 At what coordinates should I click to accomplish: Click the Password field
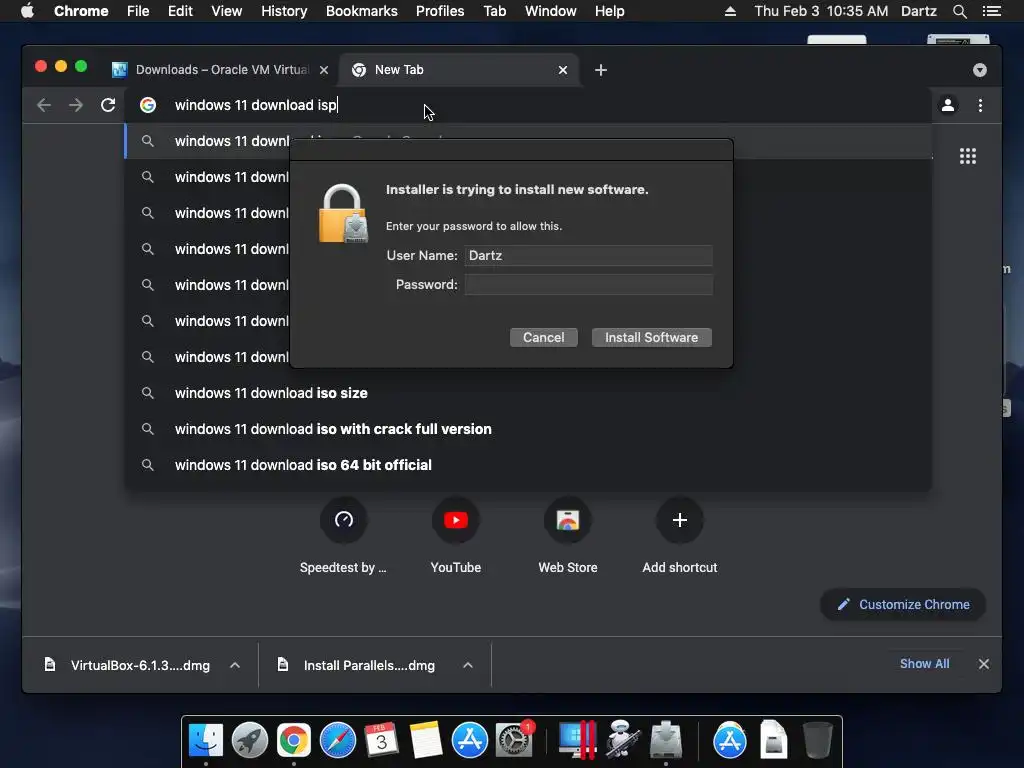point(588,285)
